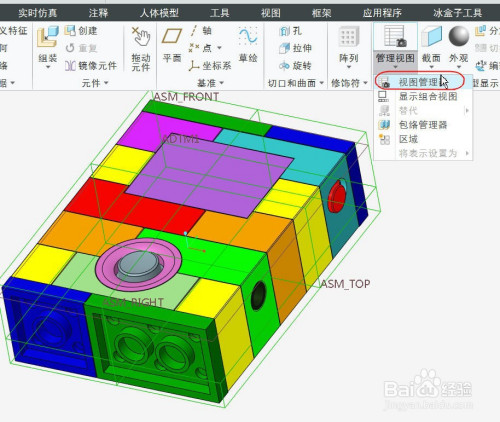Image resolution: width=500 pixels, height=422 pixels.
Task: Expand the 点 dropdown arrow
Action: (x=219, y=48)
